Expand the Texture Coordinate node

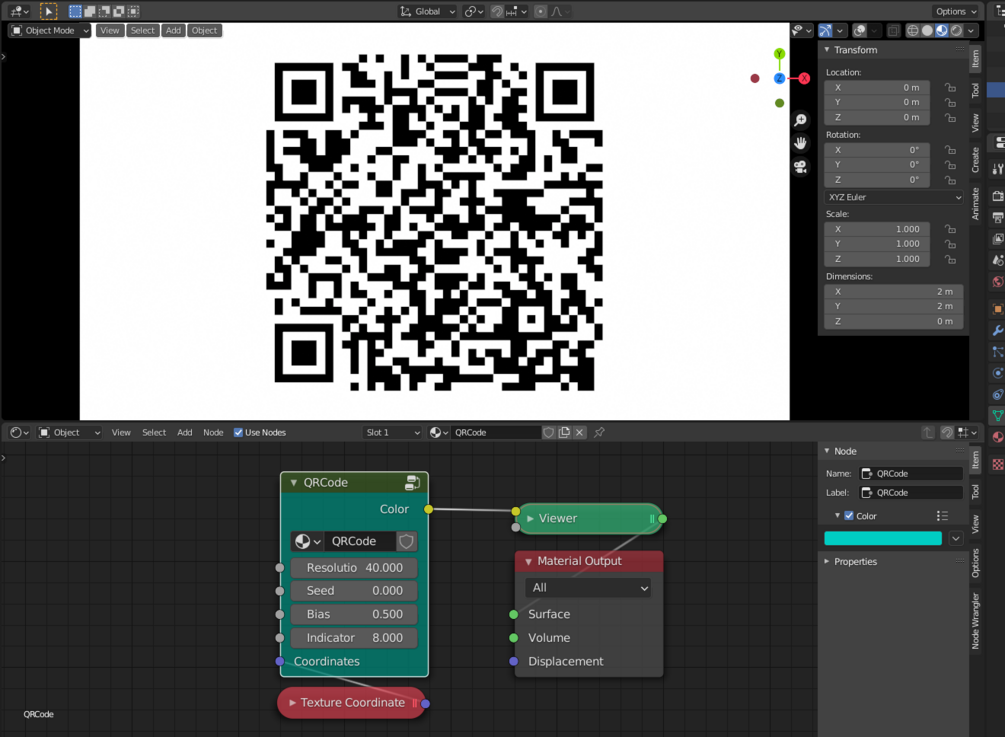coord(292,703)
